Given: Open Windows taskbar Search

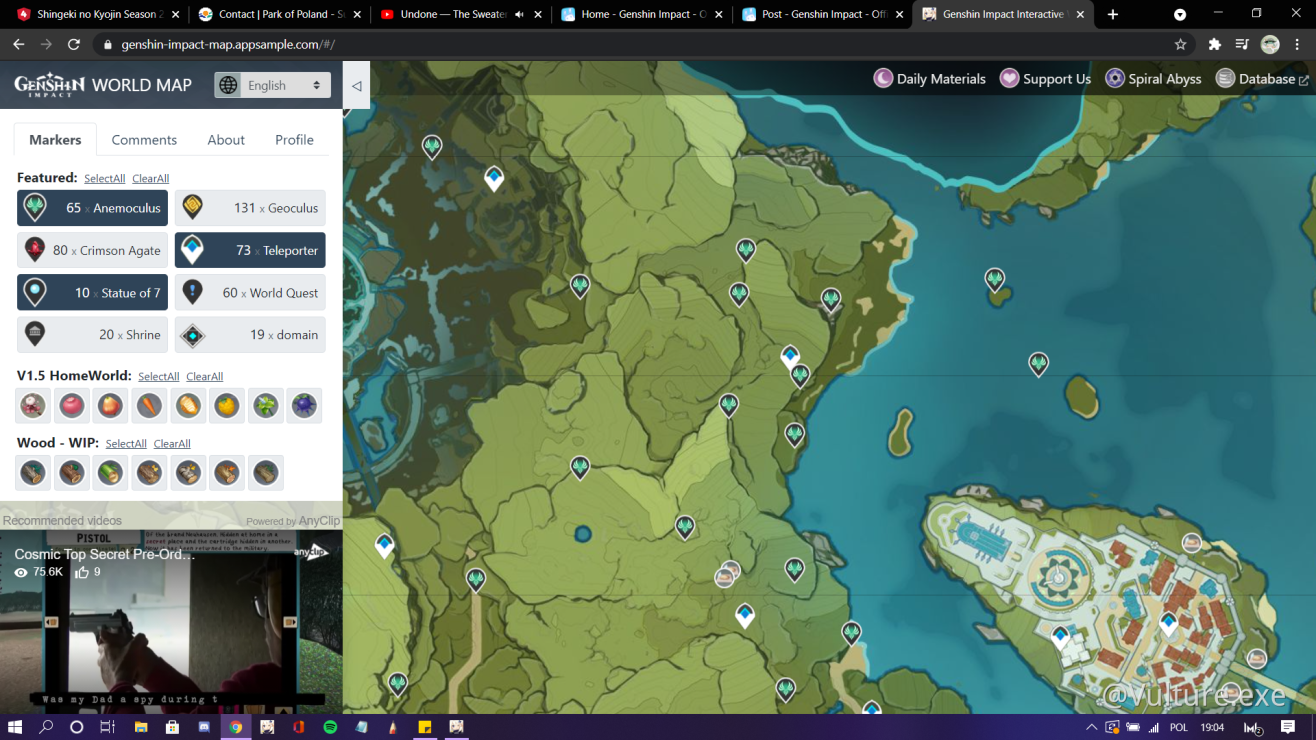Looking at the screenshot, I should (x=46, y=727).
